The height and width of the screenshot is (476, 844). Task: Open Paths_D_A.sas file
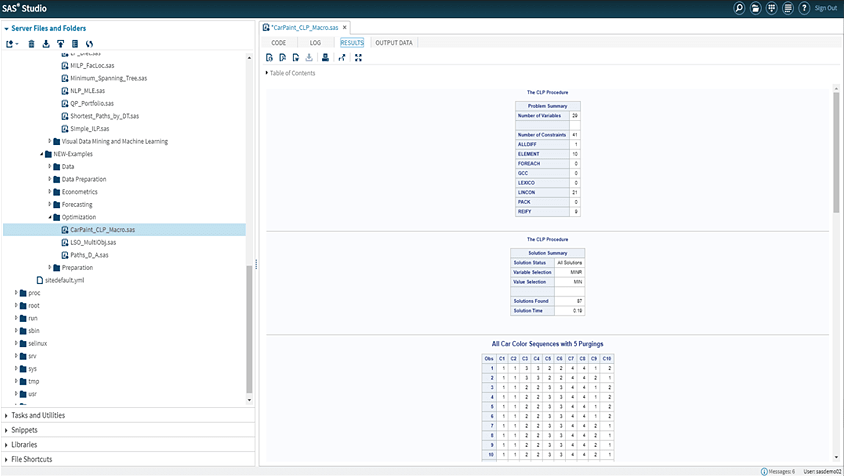(89, 255)
